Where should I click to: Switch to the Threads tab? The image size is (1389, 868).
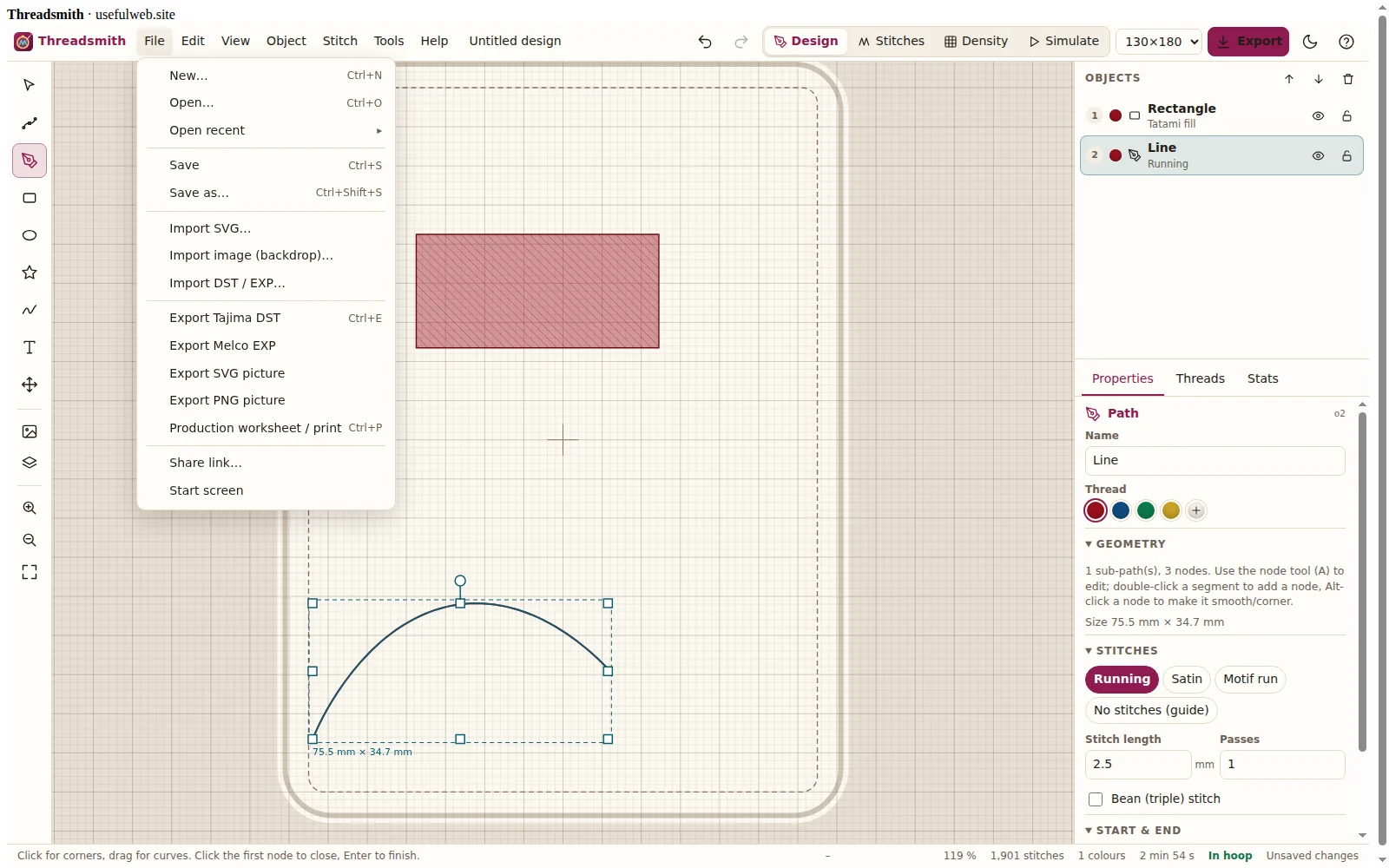1200,378
